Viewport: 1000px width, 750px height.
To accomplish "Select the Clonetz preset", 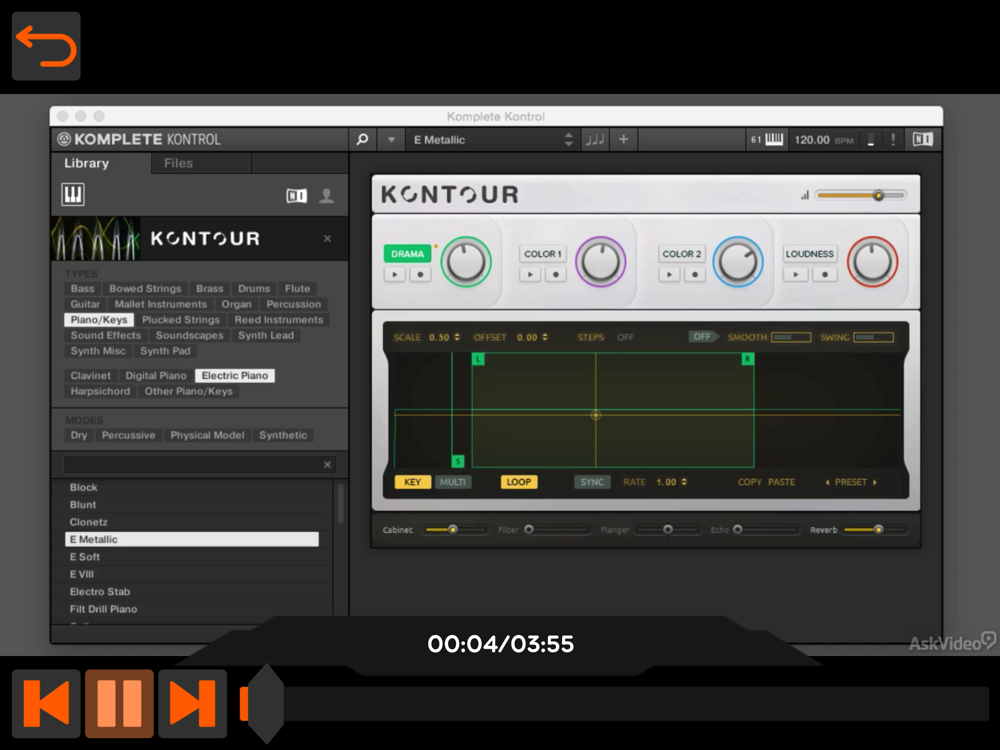I will (191, 522).
